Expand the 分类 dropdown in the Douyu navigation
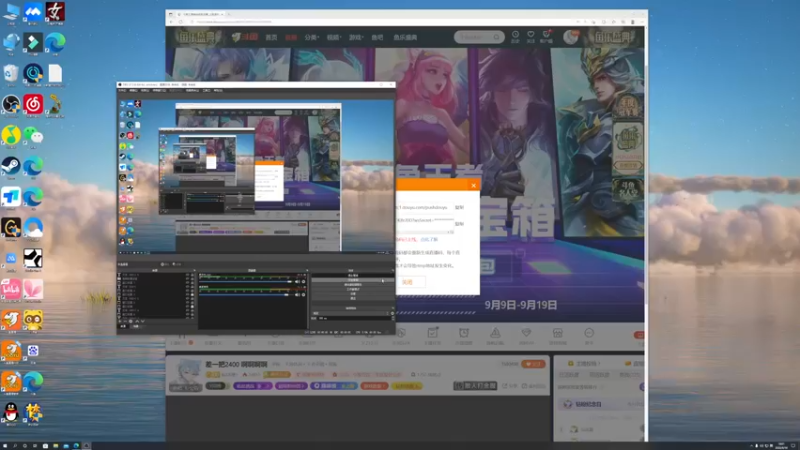This screenshot has width=800, height=450. tap(311, 37)
